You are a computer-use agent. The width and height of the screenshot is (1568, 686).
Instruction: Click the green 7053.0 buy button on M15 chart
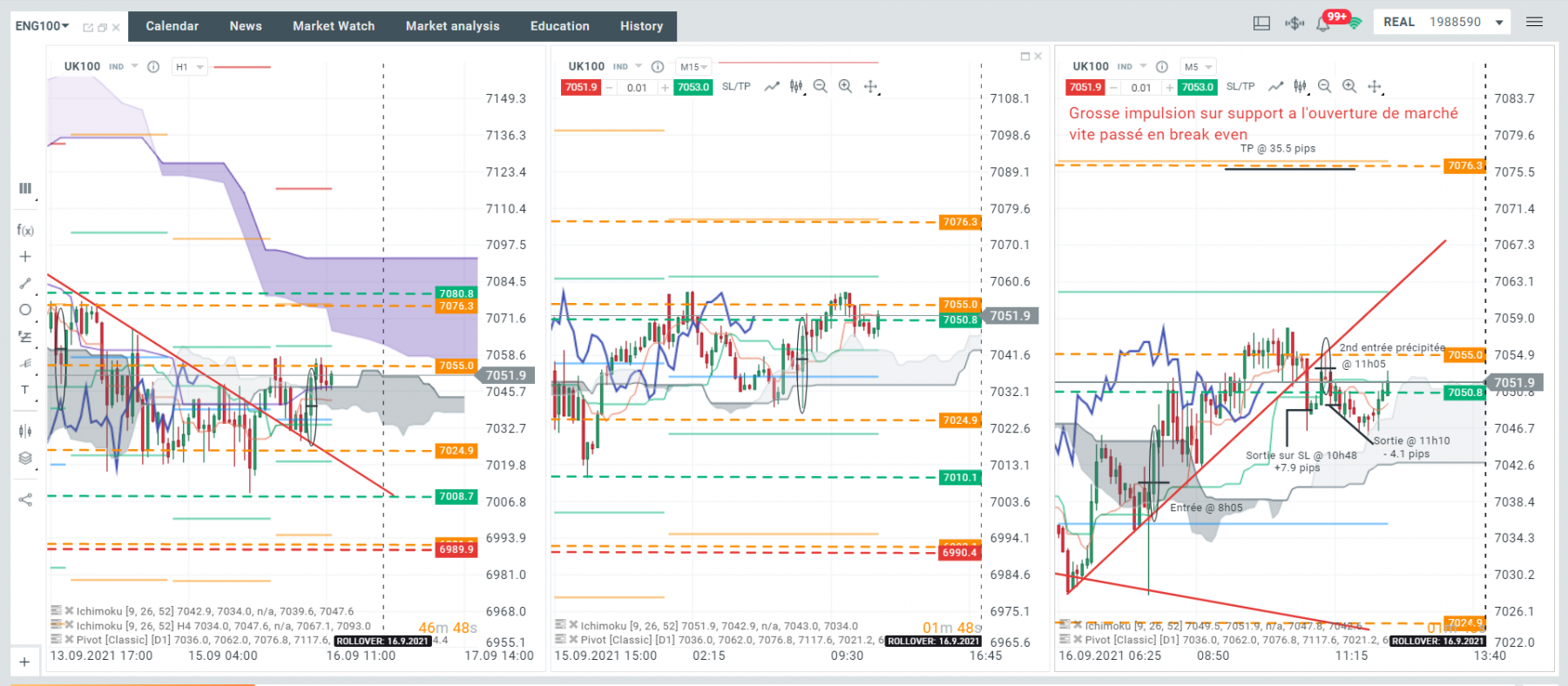693,87
